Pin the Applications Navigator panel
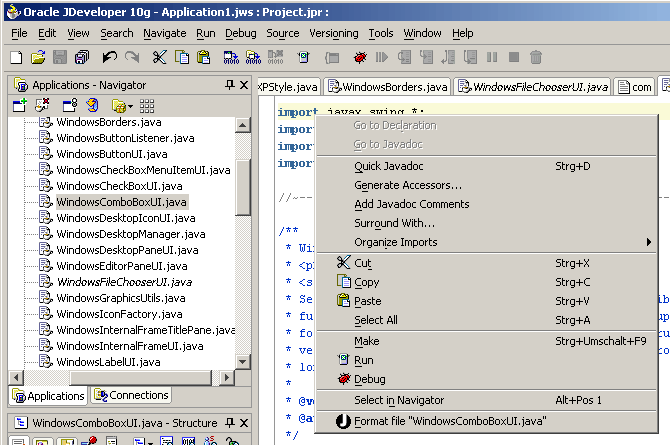The image size is (670, 445). (229, 85)
